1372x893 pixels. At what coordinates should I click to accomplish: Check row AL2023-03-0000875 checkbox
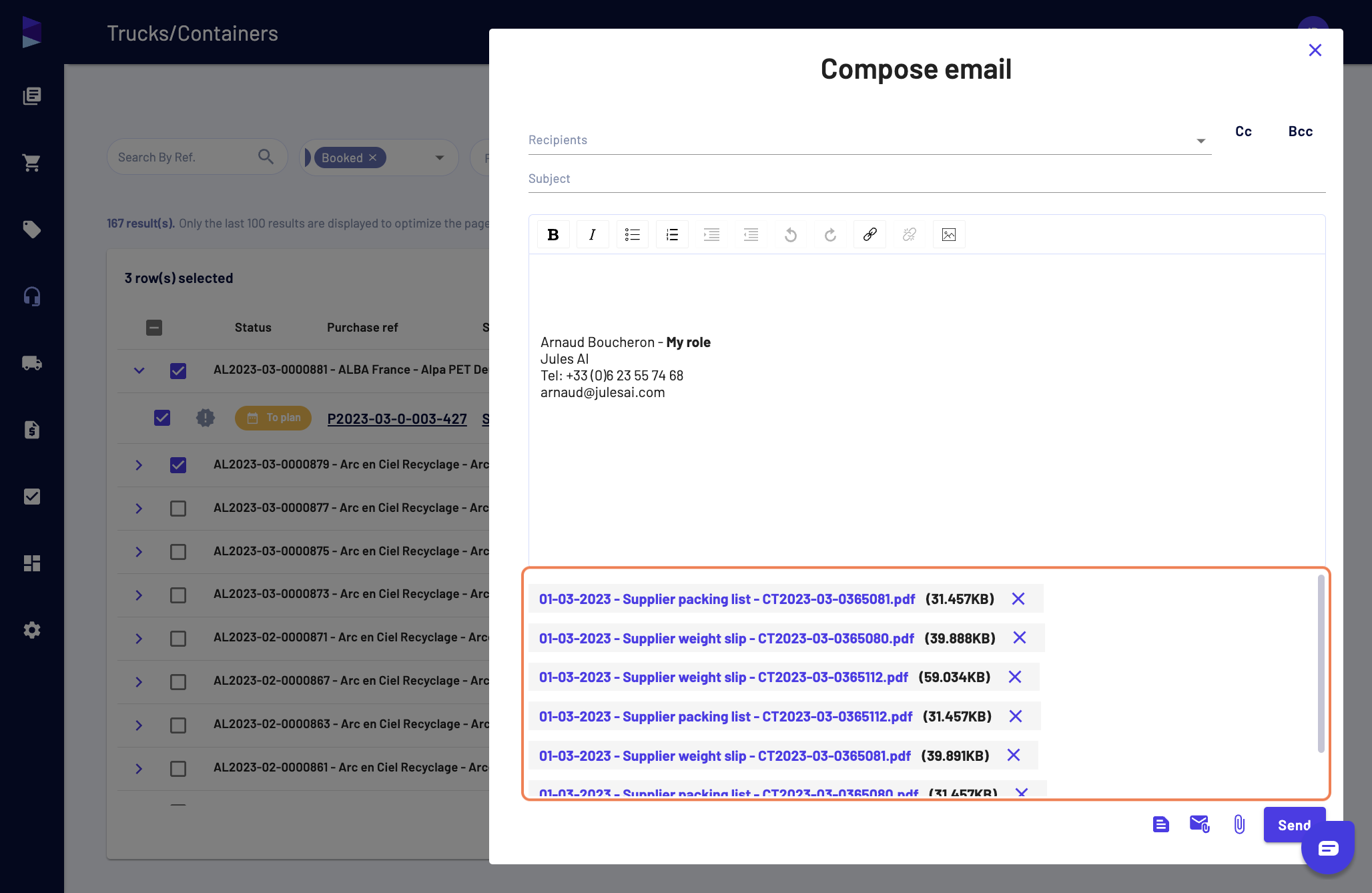[x=178, y=552]
